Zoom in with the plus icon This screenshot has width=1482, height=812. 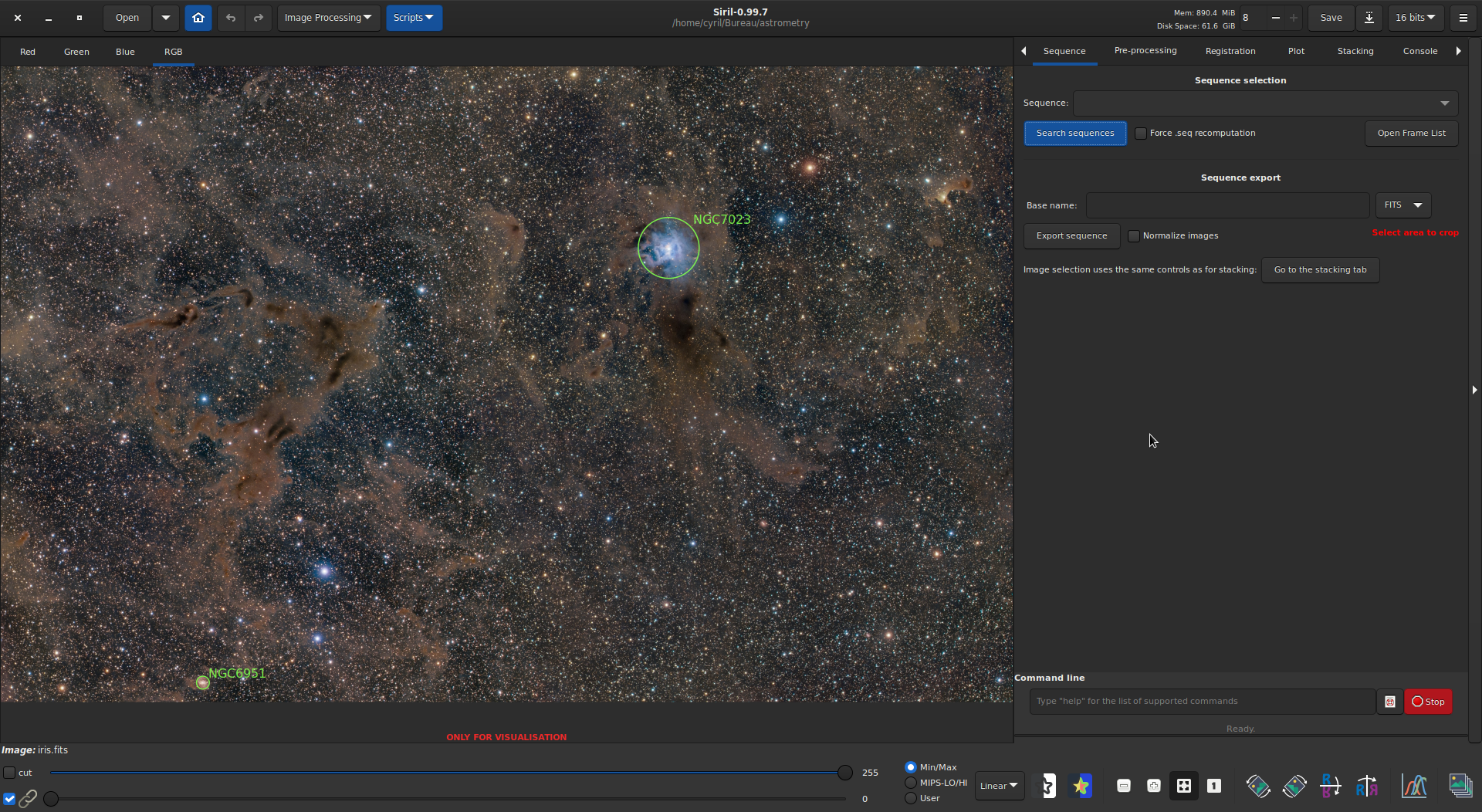click(1153, 786)
